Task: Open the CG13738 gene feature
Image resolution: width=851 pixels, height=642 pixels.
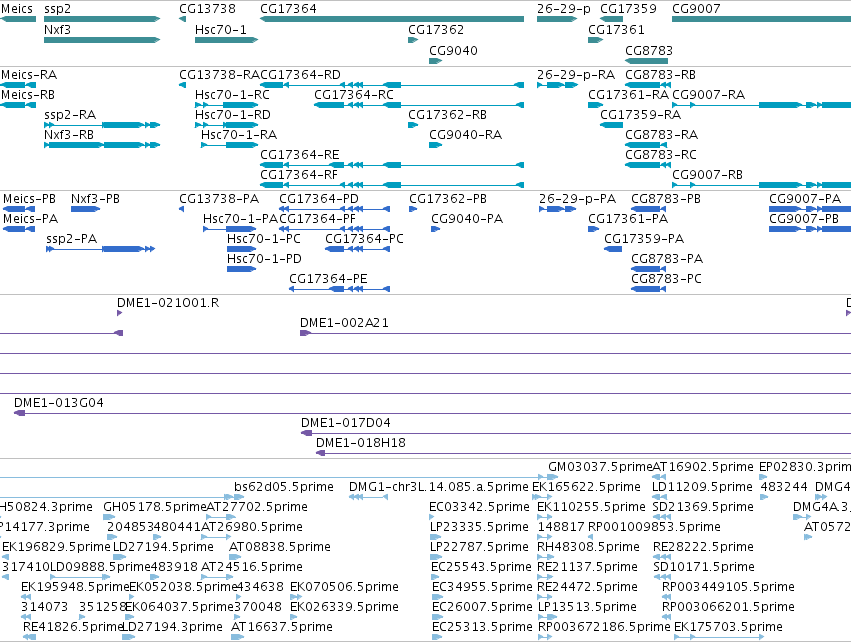Action: click(182, 20)
